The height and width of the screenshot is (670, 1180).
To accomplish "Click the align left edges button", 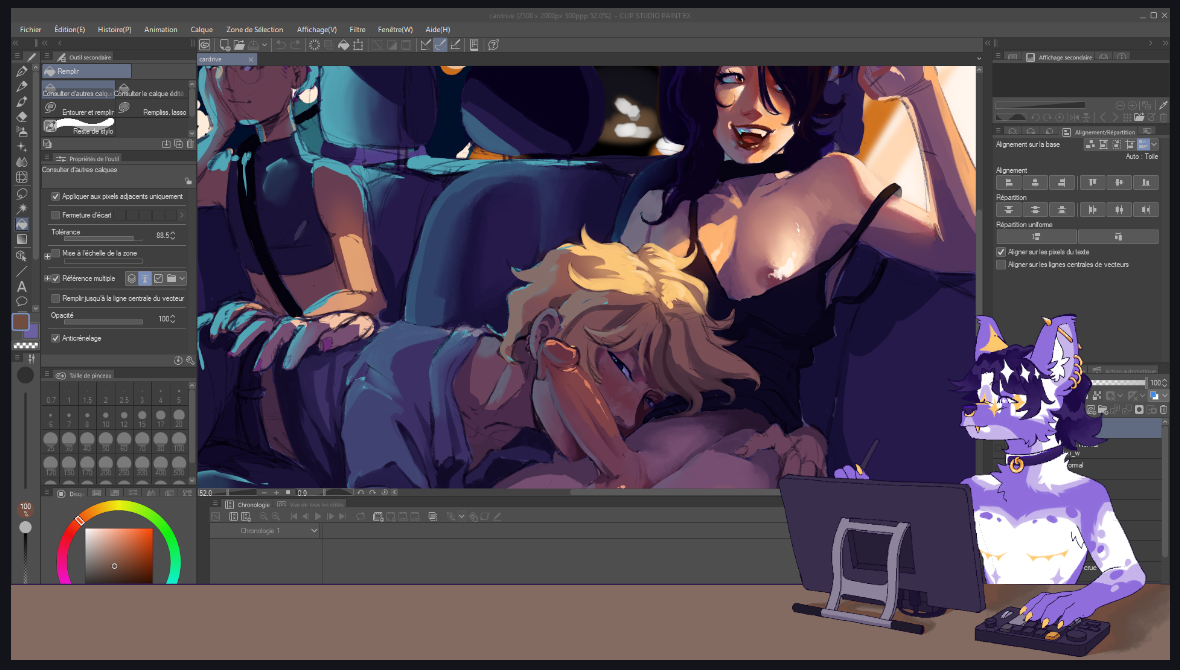I will (1008, 182).
